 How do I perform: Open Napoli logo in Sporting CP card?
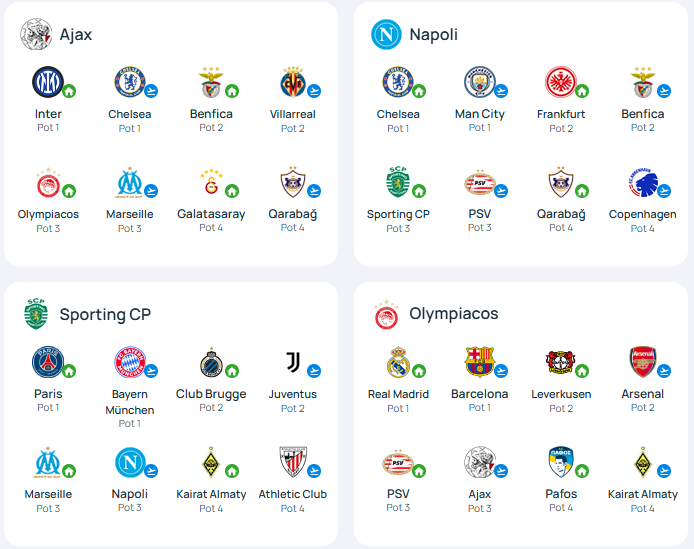coord(130,462)
